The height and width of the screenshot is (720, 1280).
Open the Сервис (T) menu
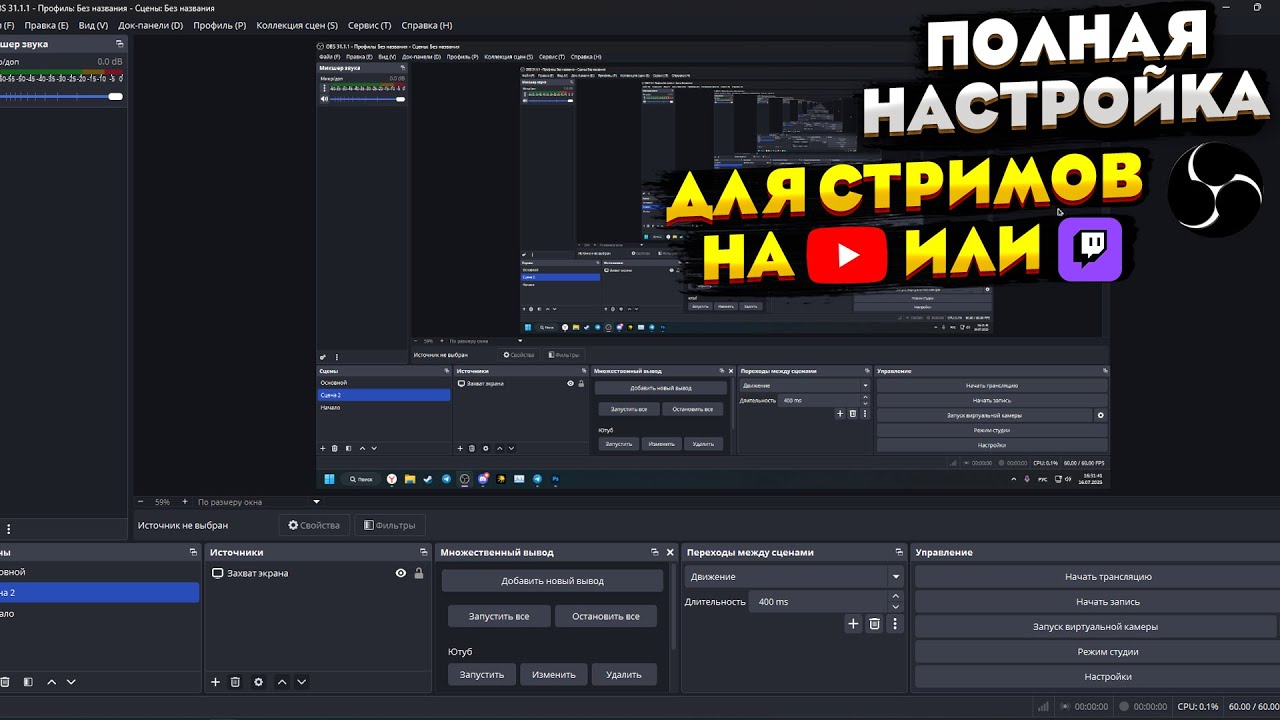click(369, 25)
